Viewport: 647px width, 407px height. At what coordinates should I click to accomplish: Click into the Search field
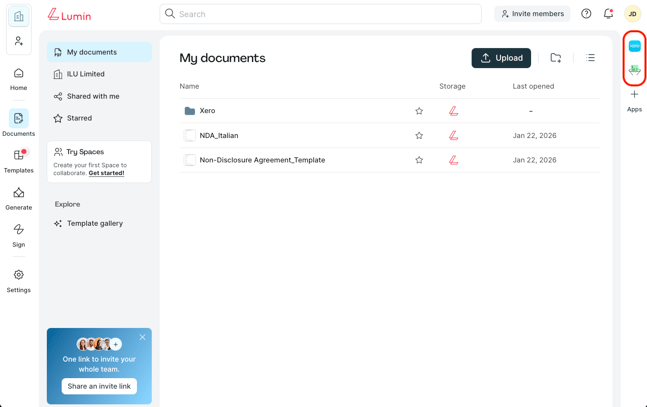coord(320,14)
